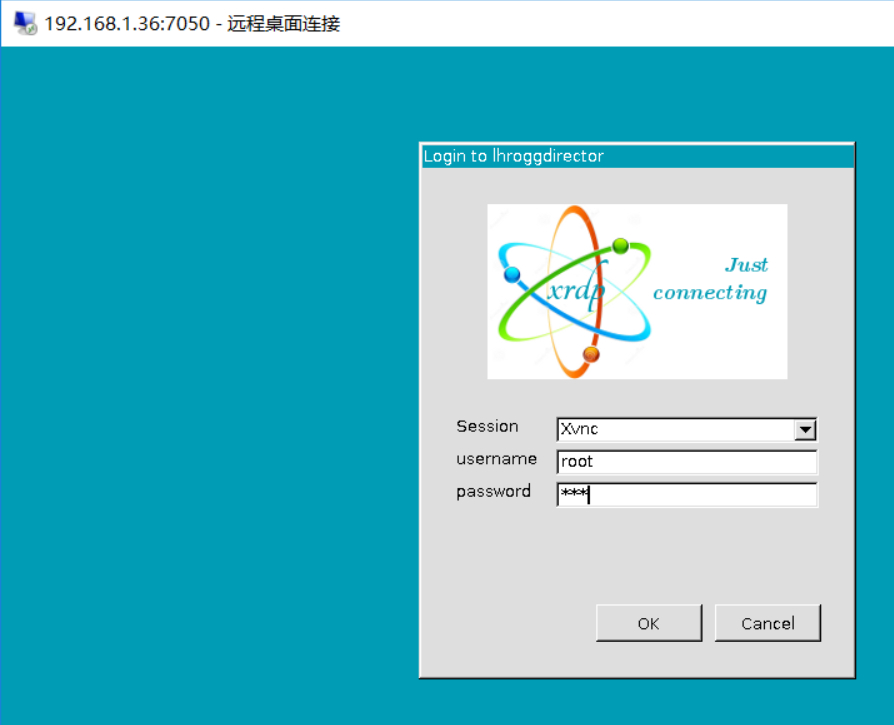894x725 pixels.
Task: Click the 'Login to lhroggdirector' title bar
Action: 637,156
